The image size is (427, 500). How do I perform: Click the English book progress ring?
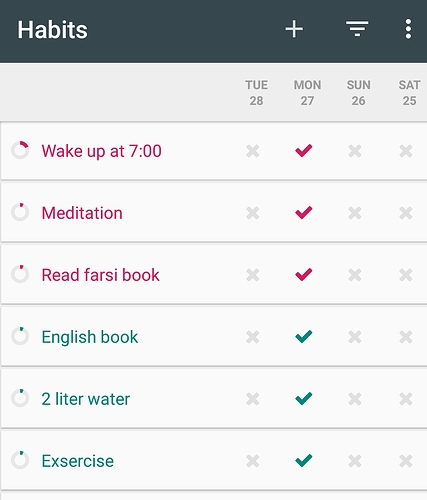[x=20, y=336]
